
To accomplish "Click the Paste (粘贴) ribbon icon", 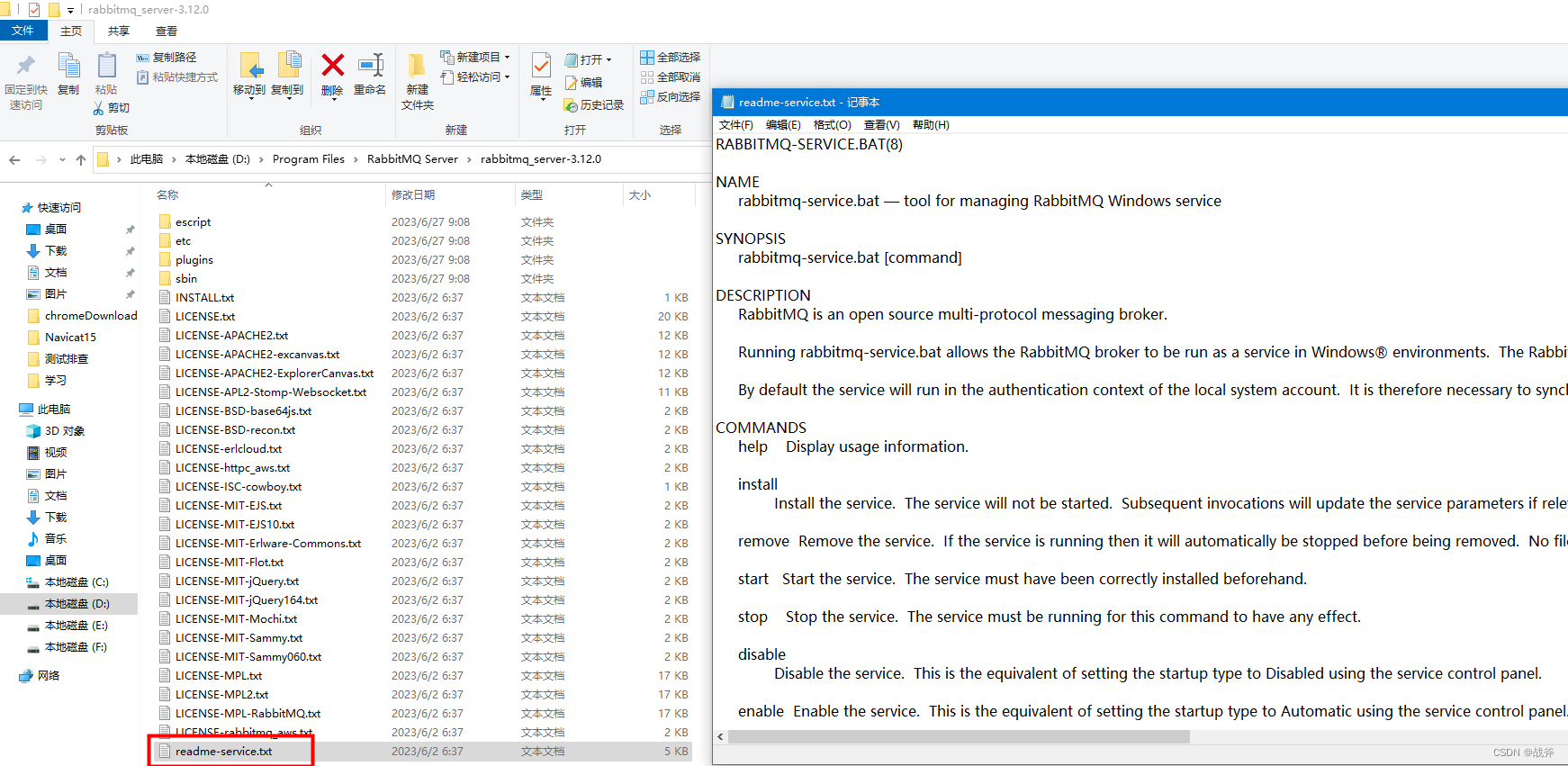I will 106,66.
